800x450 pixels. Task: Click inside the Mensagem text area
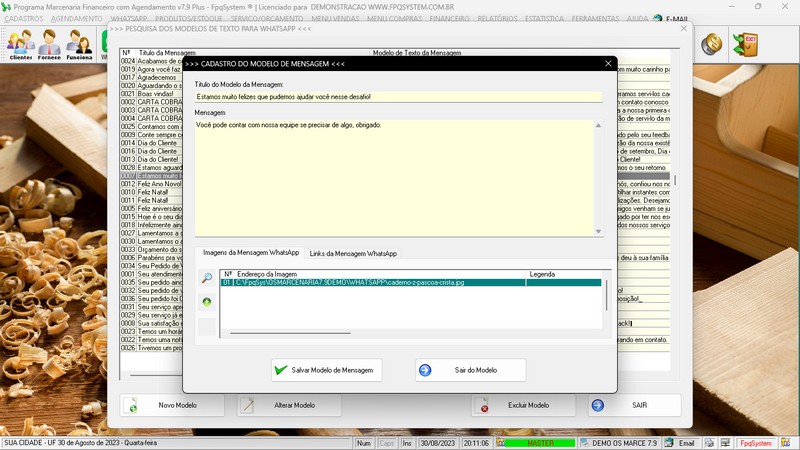point(394,178)
